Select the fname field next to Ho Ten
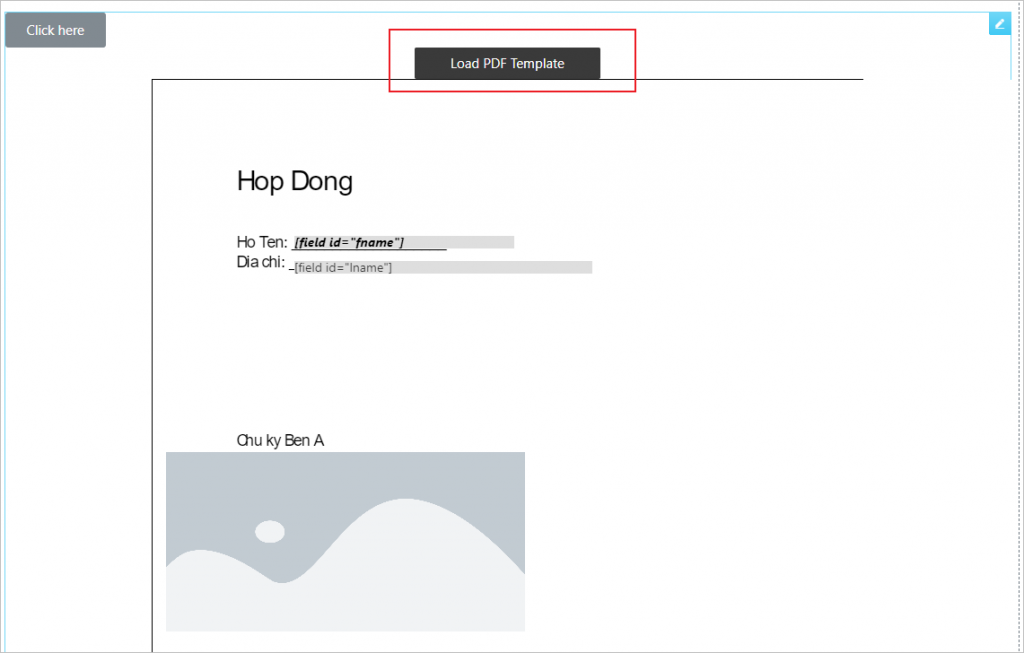Screen dimensions: 1024x653 [403, 242]
